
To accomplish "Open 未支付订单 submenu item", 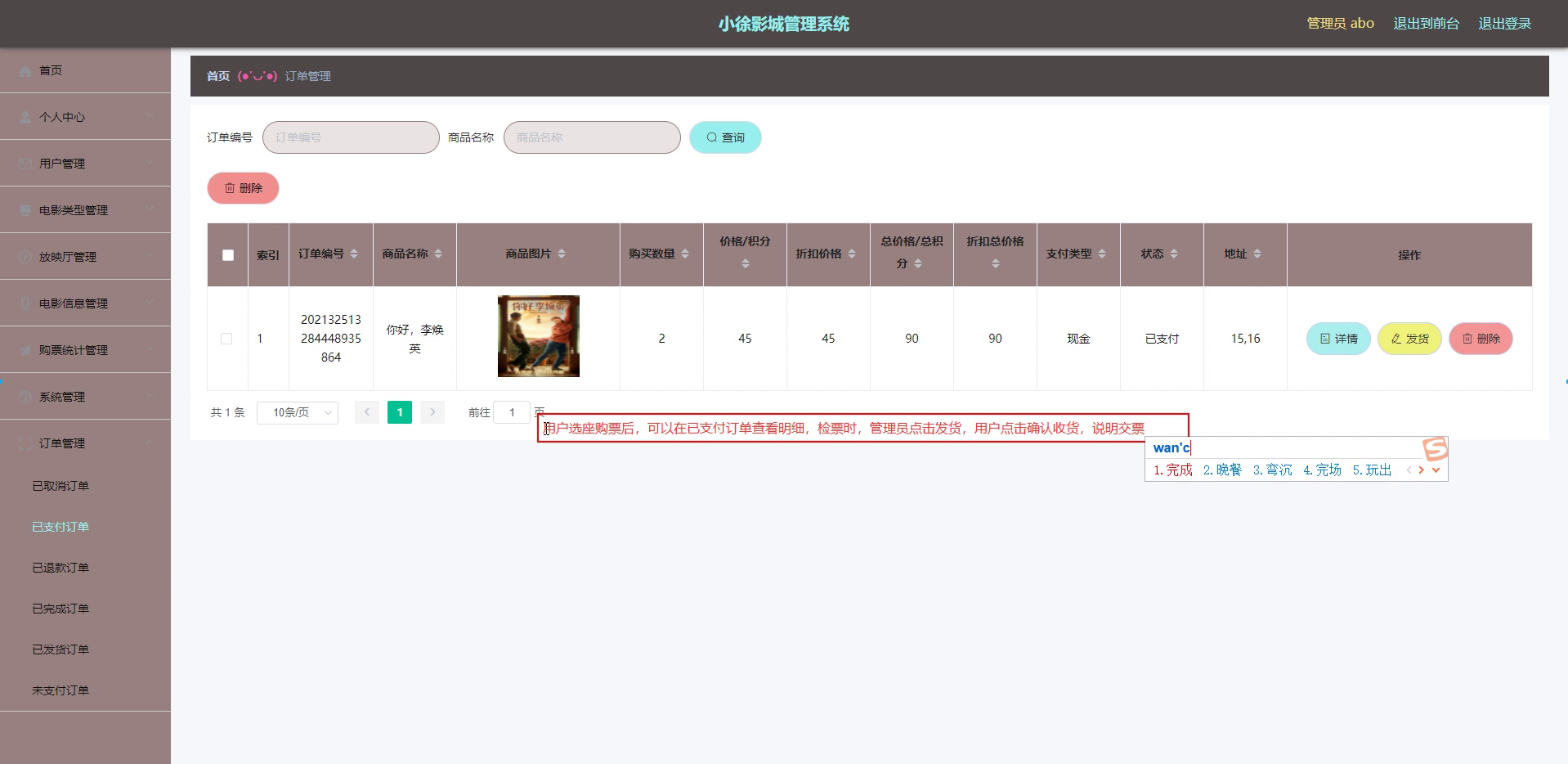I will [x=60, y=690].
